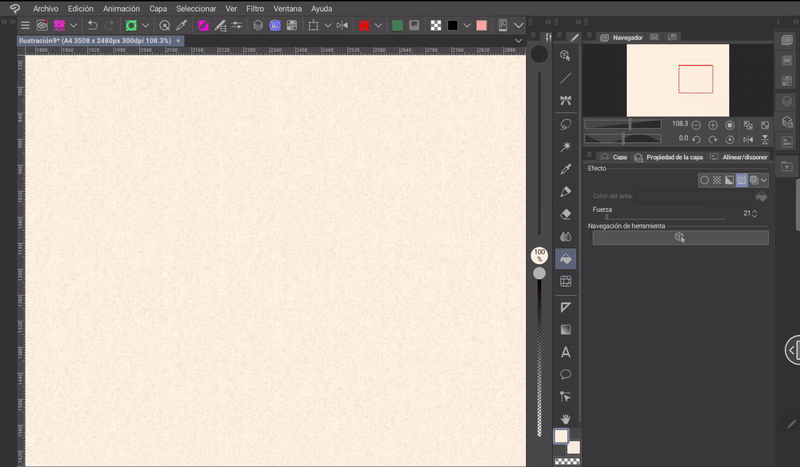The image size is (800, 467).
Task: Click the foreground main color swatch
Action: tap(561, 436)
